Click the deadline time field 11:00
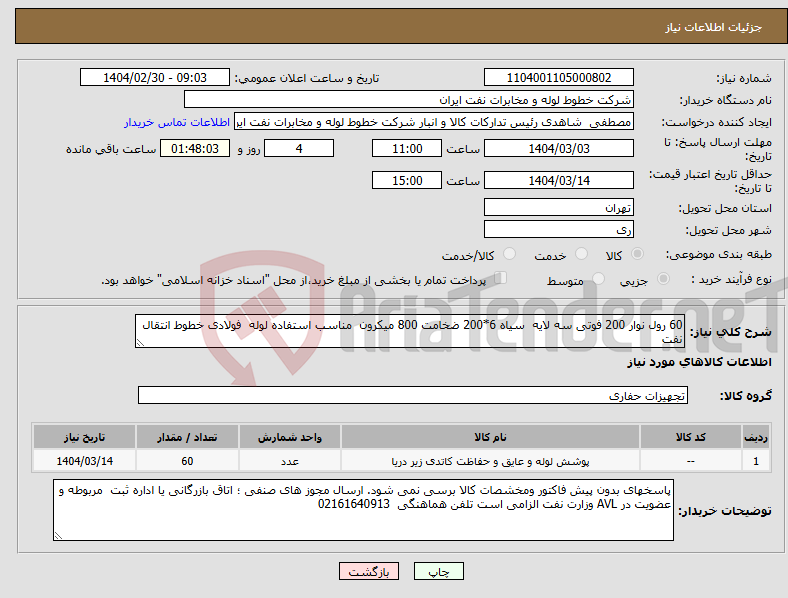788x598 pixels. [x=407, y=148]
